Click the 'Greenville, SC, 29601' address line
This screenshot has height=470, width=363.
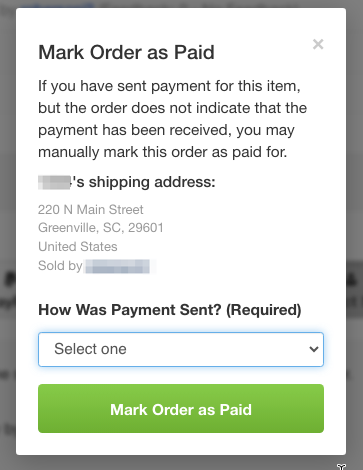click(x=101, y=228)
